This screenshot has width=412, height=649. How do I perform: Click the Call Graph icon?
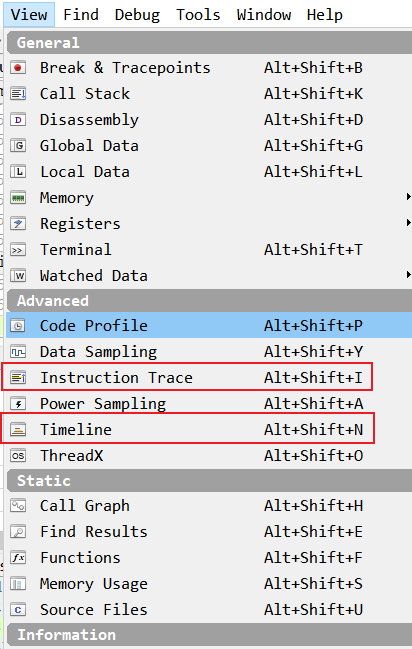pyautogui.click(x=18, y=506)
